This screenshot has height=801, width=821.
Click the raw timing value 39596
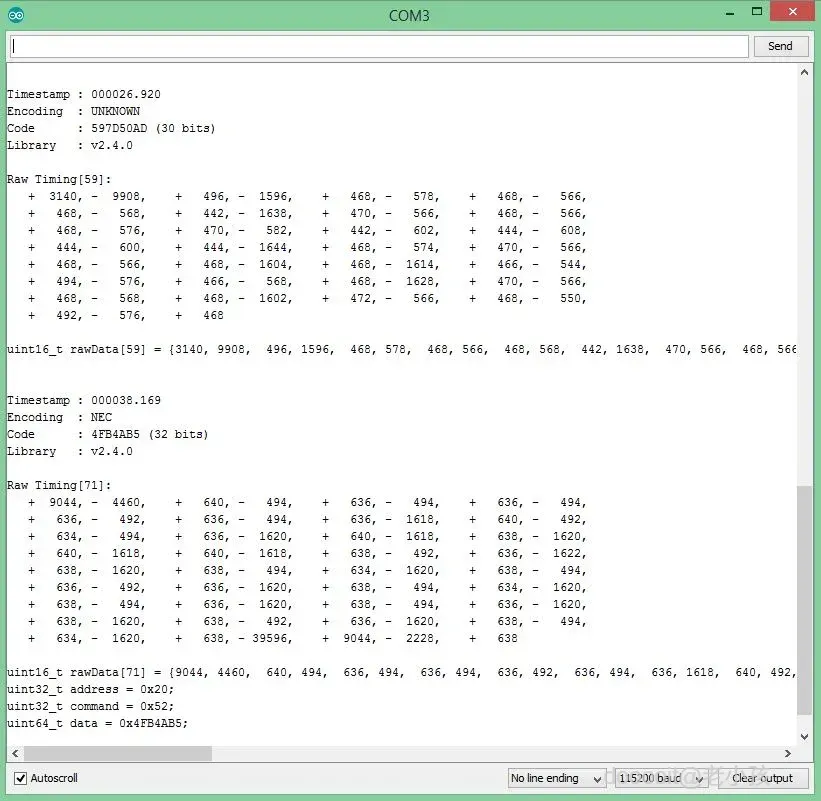coord(269,638)
